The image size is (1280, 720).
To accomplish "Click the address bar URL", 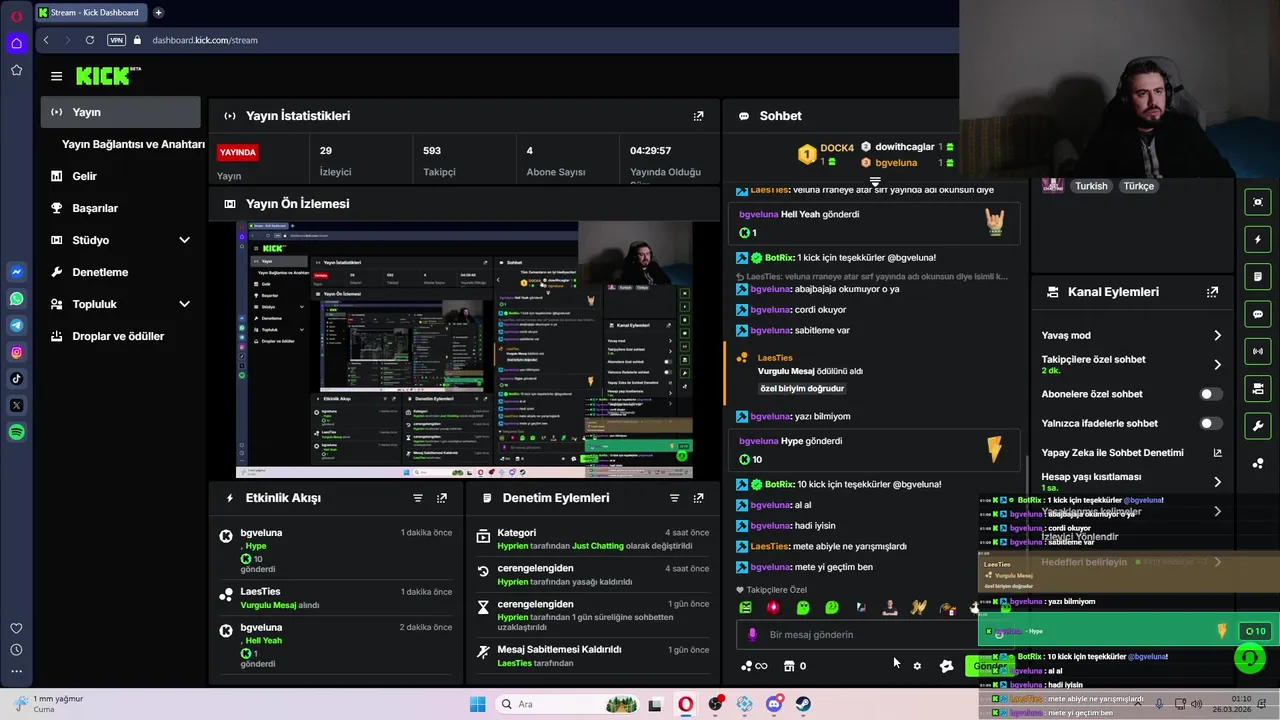I will tap(205, 40).
